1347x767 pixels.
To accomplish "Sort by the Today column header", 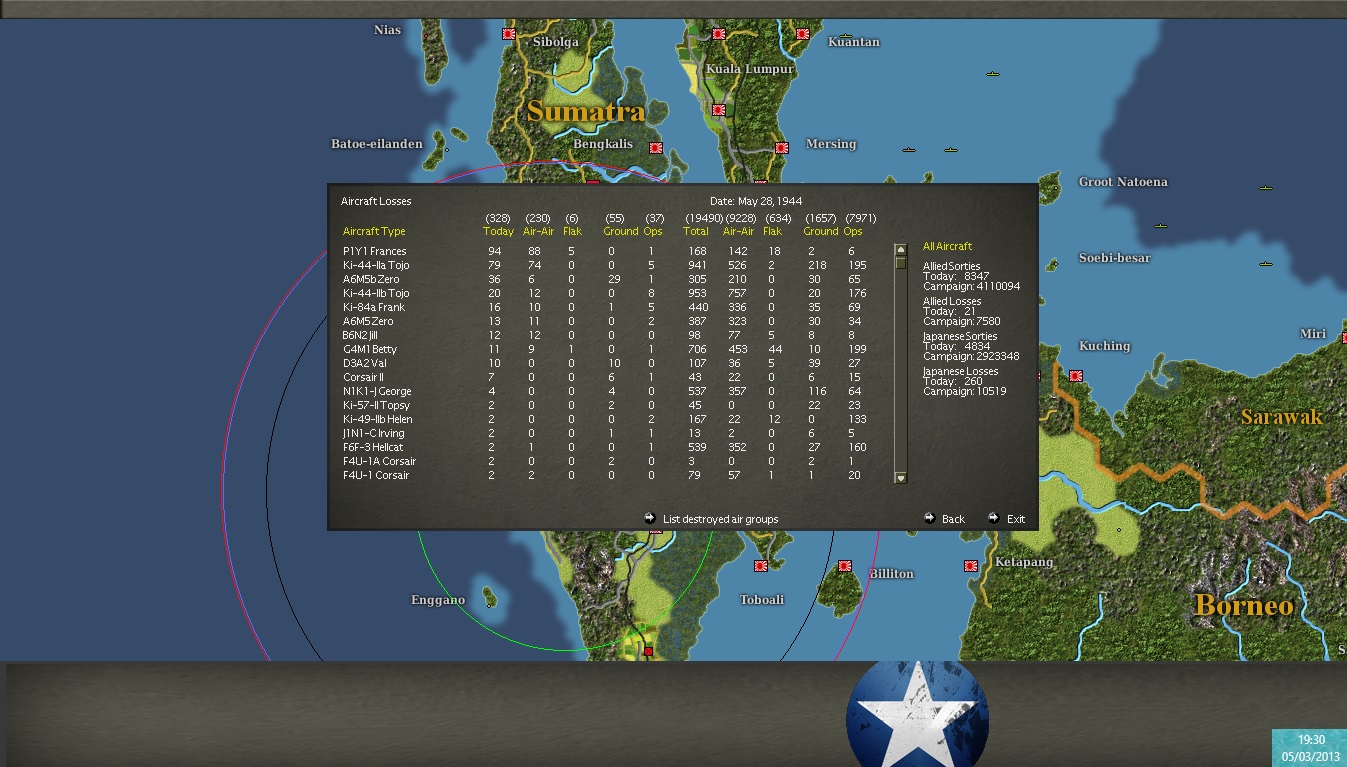I will point(498,232).
